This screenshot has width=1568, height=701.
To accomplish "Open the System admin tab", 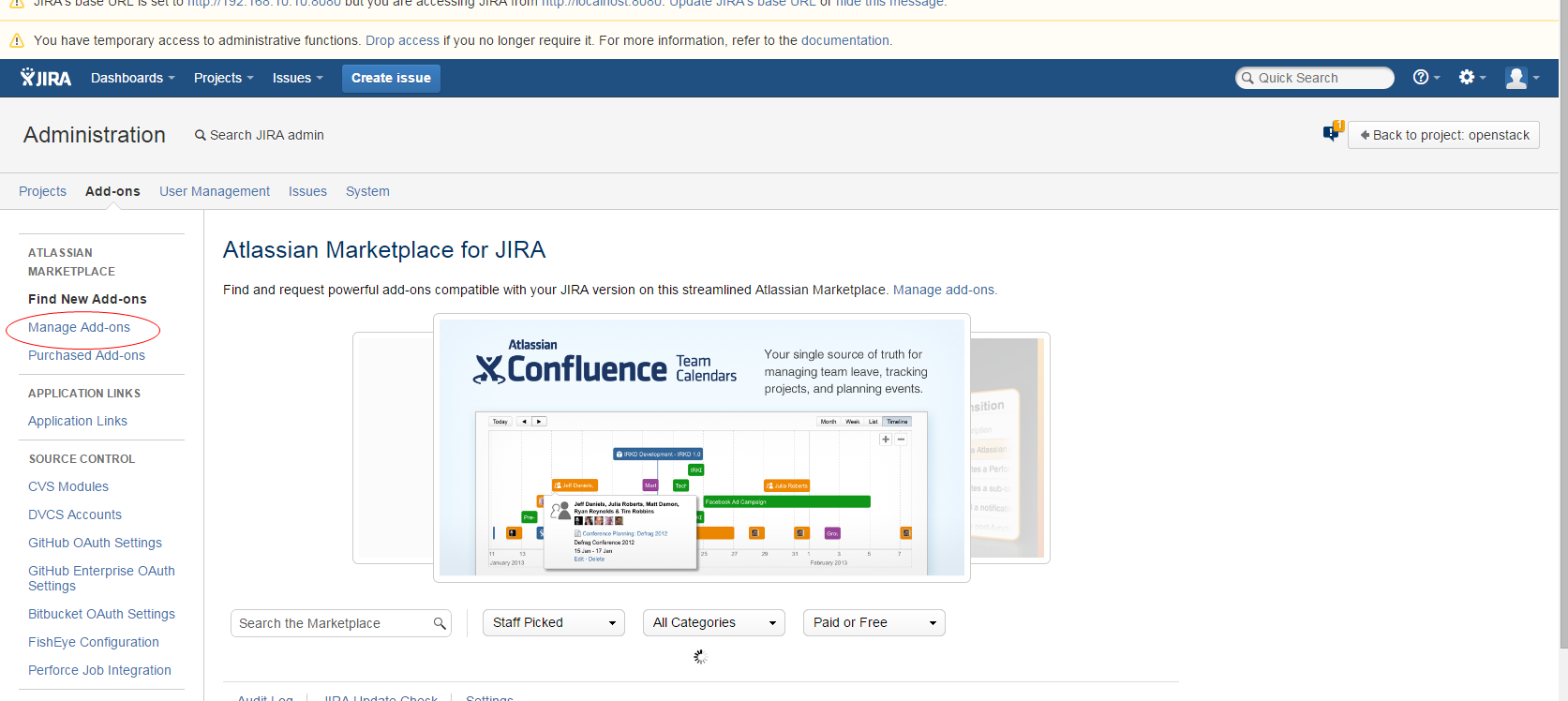I will [x=367, y=191].
